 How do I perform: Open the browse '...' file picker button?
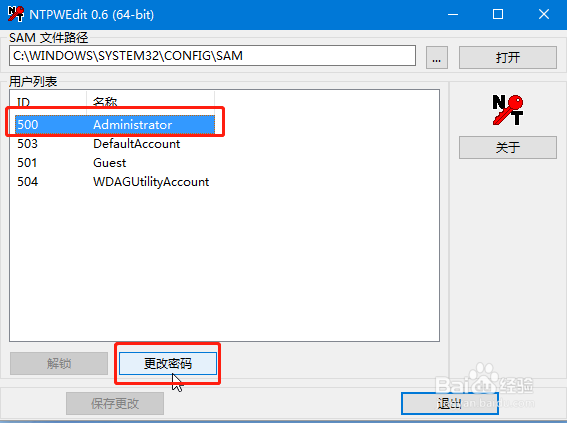click(437, 57)
